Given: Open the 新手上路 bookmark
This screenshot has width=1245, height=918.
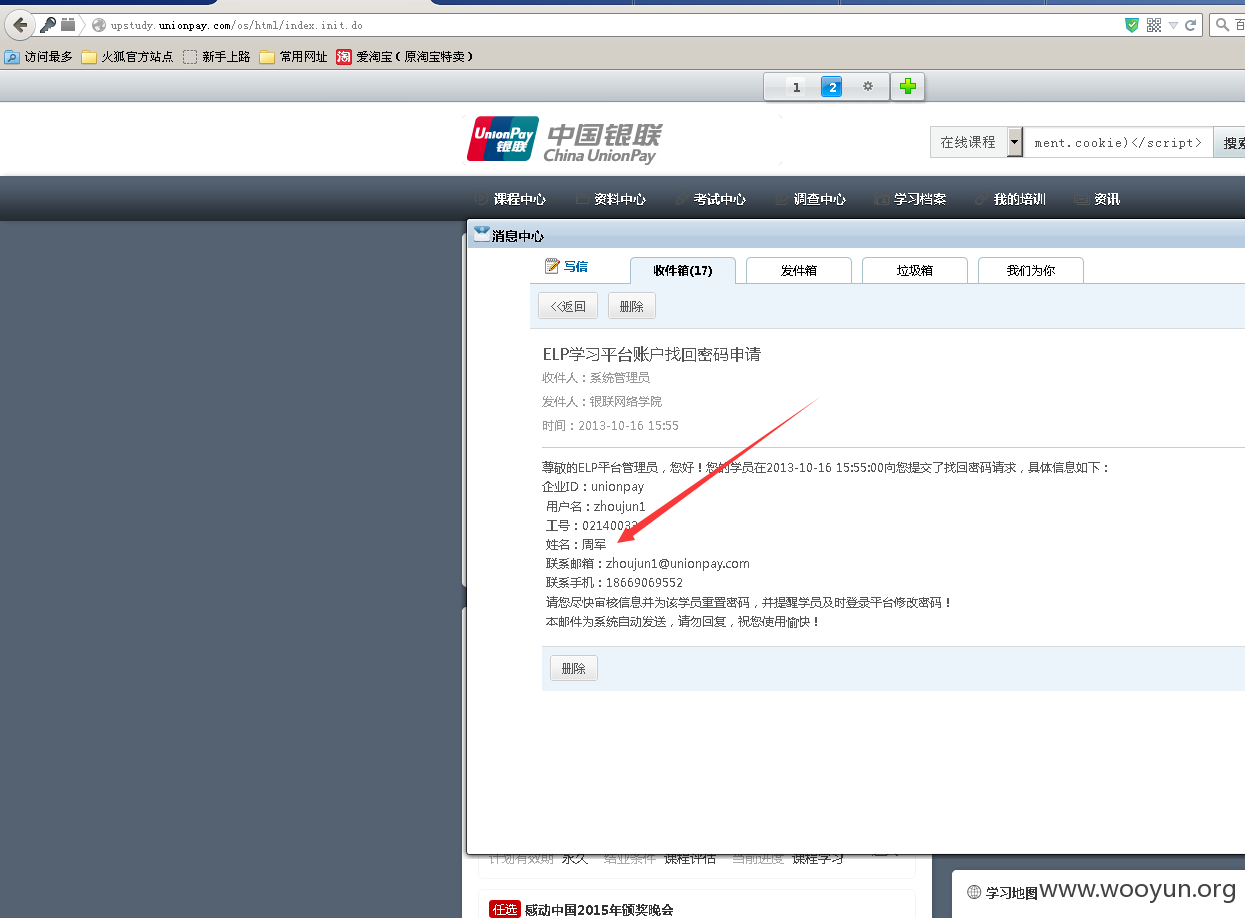Looking at the screenshot, I should coord(216,57).
